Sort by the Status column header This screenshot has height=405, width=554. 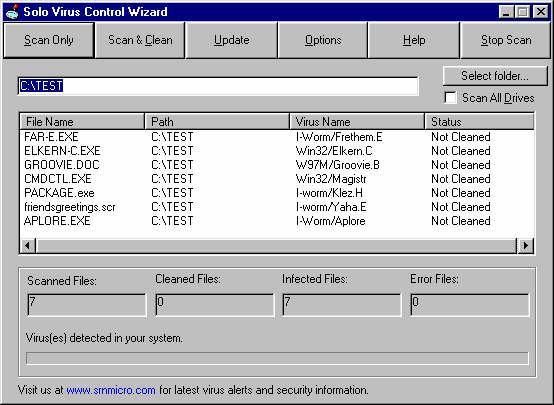479,122
